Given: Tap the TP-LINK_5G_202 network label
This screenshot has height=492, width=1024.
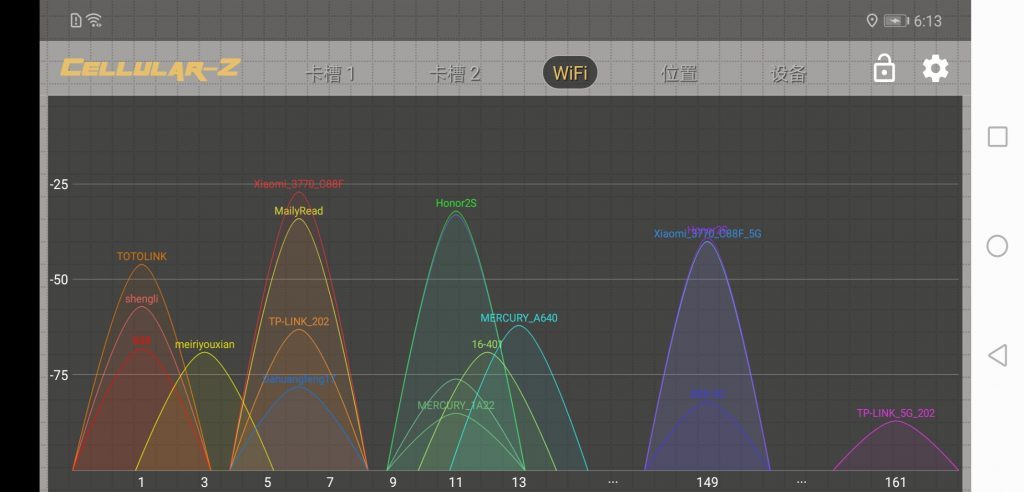Looking at the screenshot, I should click(x=895, y=413).
